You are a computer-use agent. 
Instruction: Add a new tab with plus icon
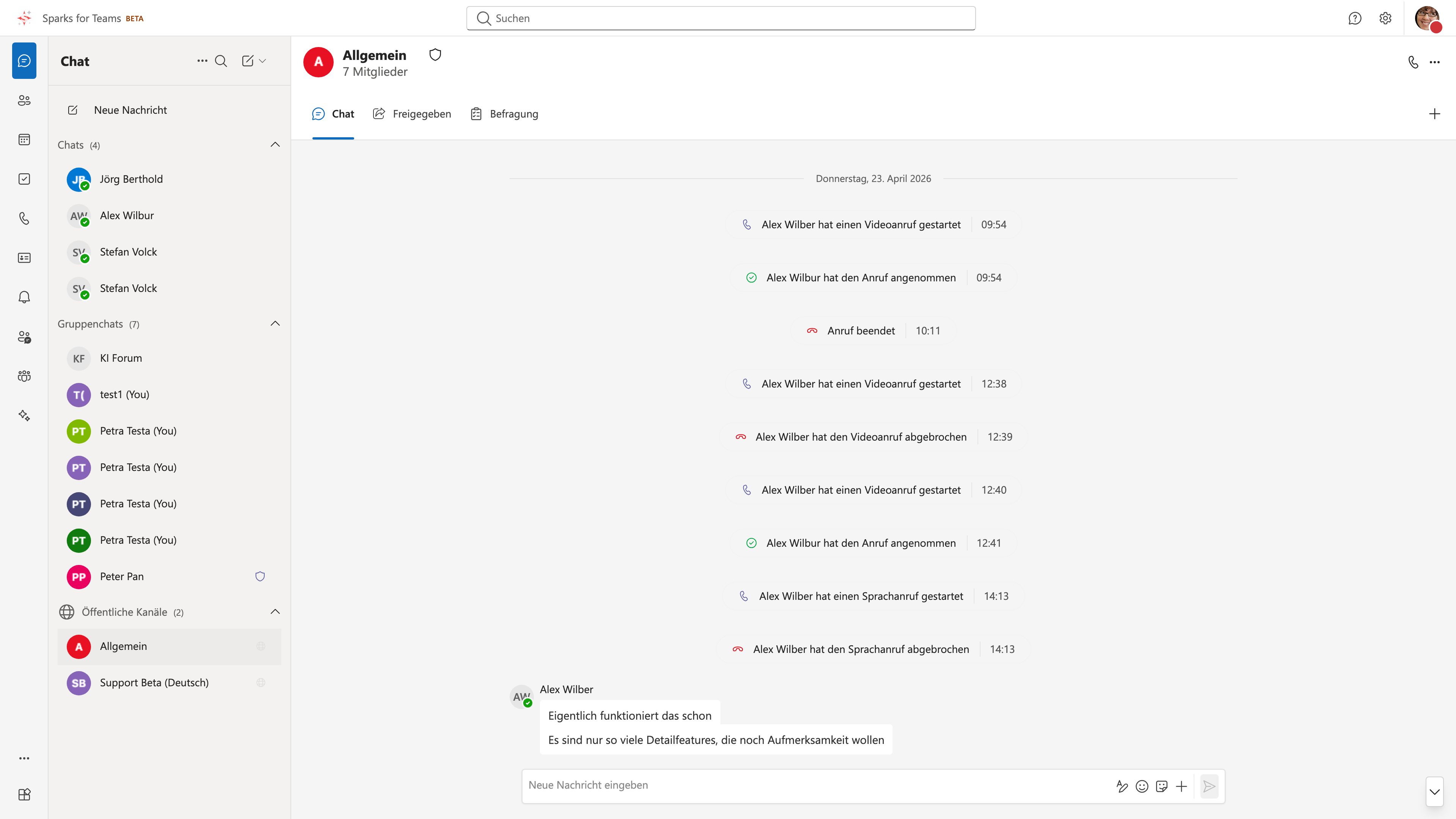pyautogui.click(x=1434, y=114)
